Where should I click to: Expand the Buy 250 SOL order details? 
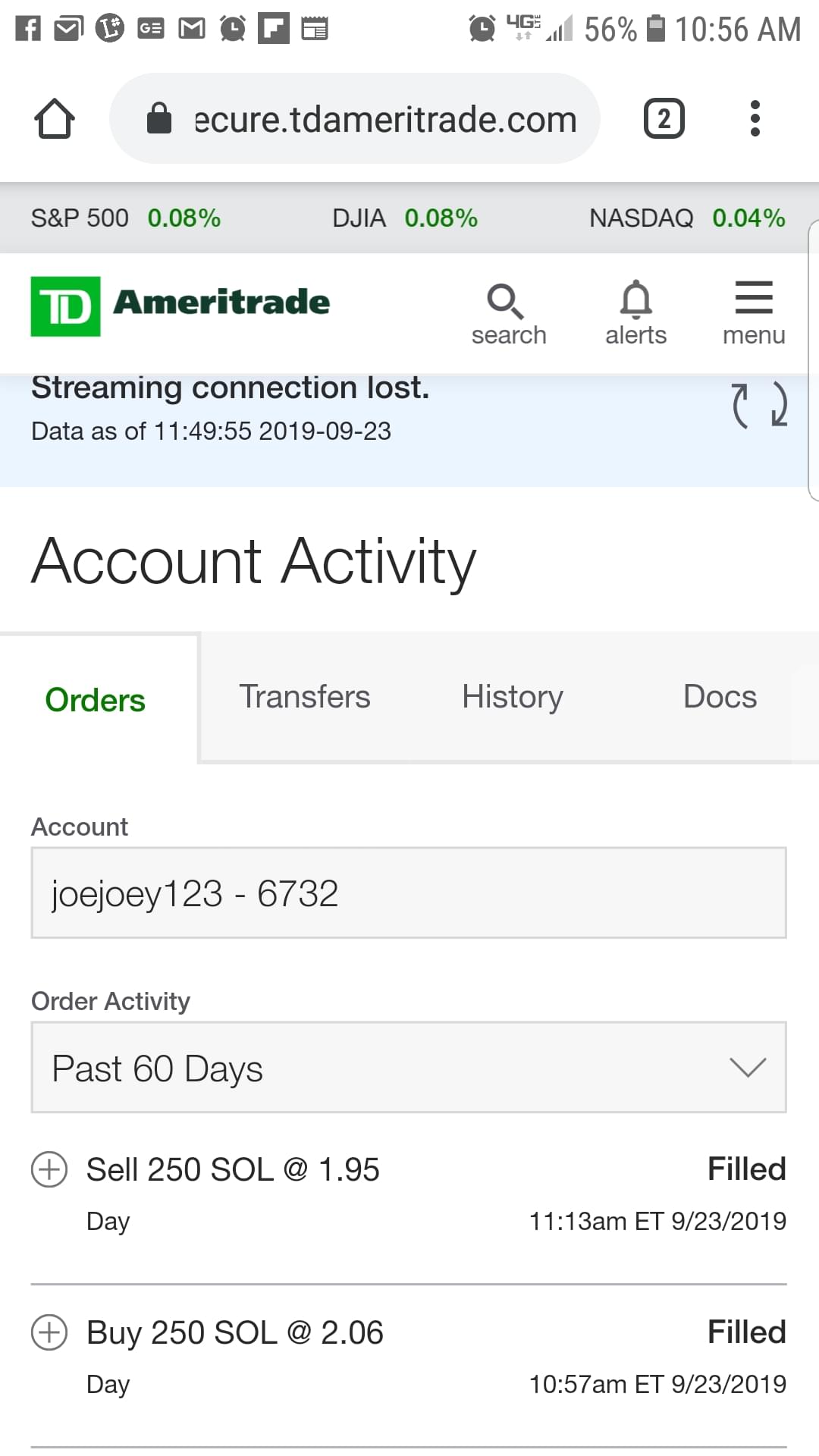pos(49,1332)
